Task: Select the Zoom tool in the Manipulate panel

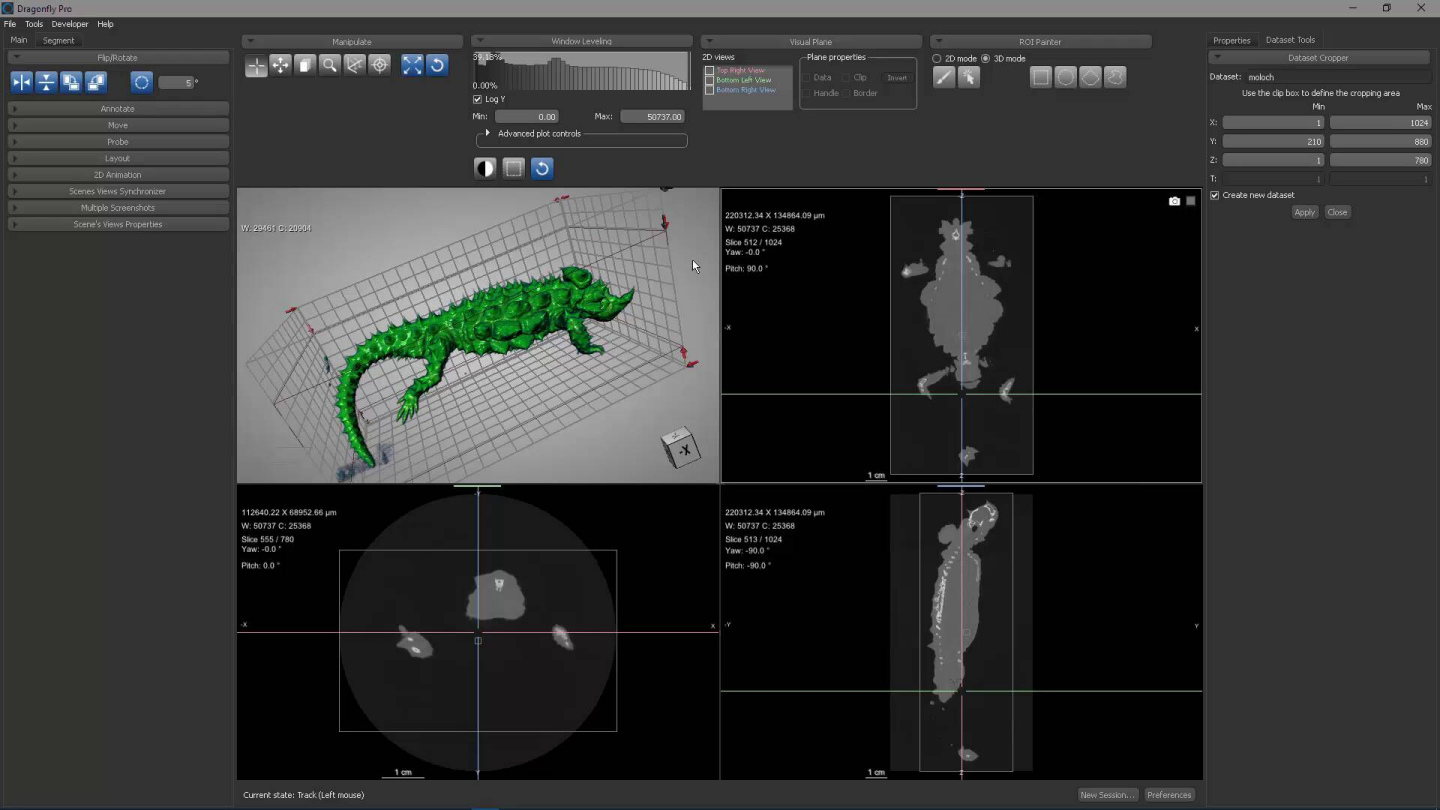Action: [x=330, y=66]
